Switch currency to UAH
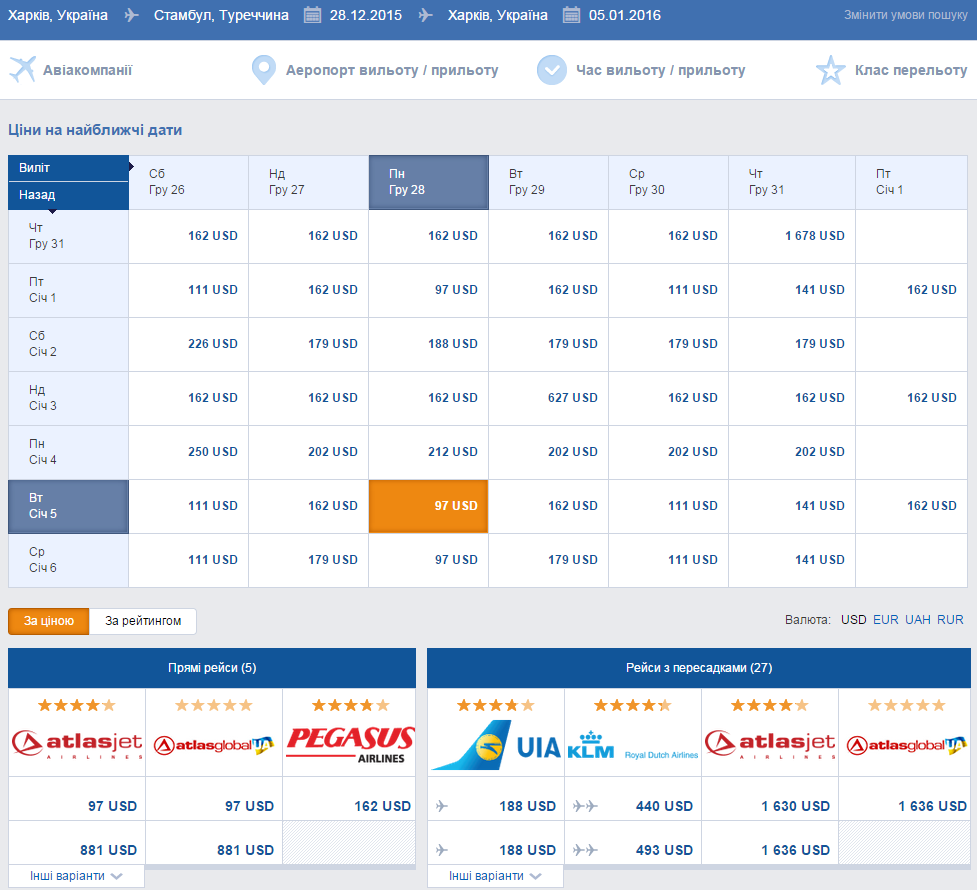The height and width of the screenshot is (890, 977). point(918,620)
